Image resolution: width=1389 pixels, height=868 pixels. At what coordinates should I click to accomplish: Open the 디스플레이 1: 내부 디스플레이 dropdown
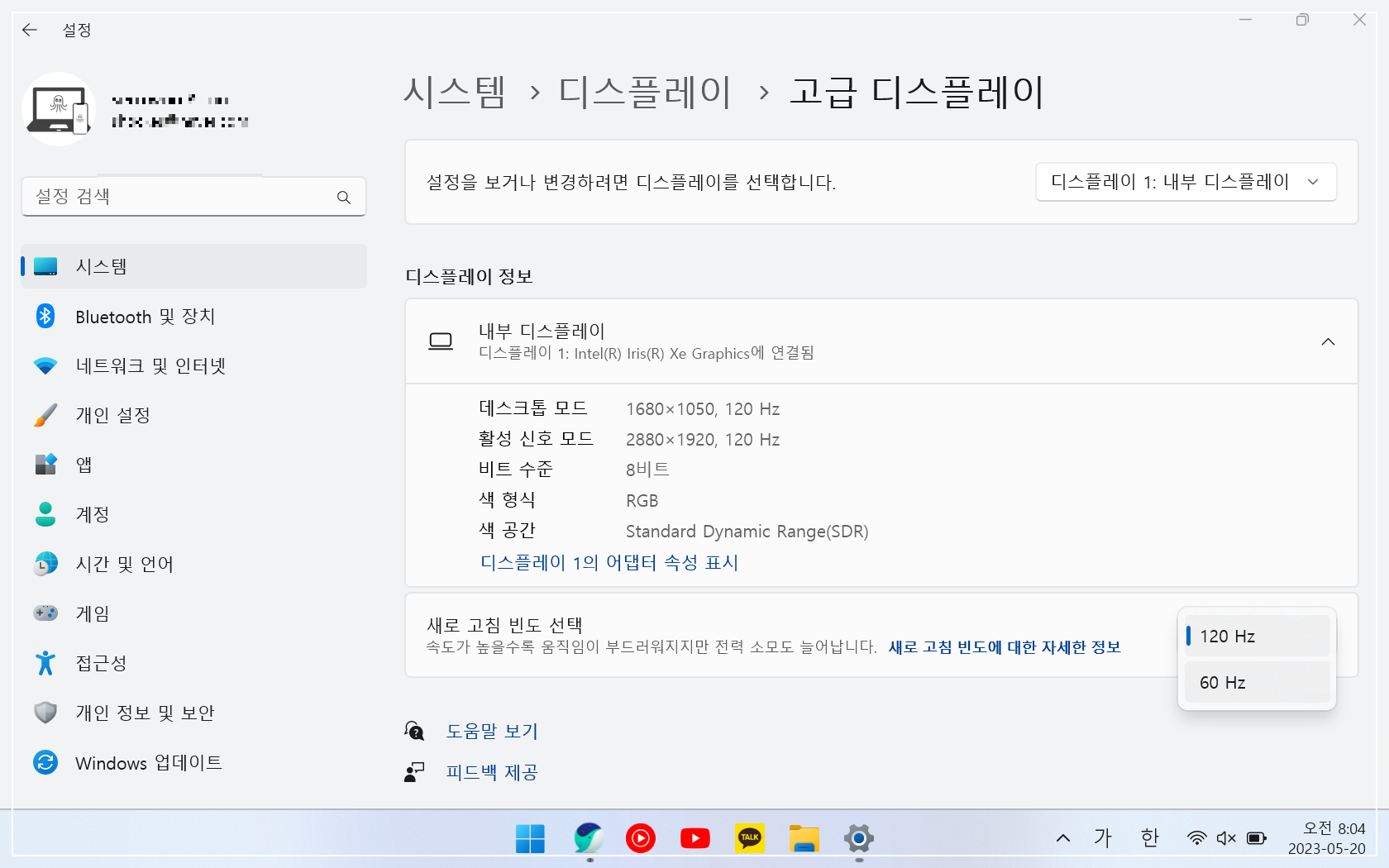pos(1186,182)
